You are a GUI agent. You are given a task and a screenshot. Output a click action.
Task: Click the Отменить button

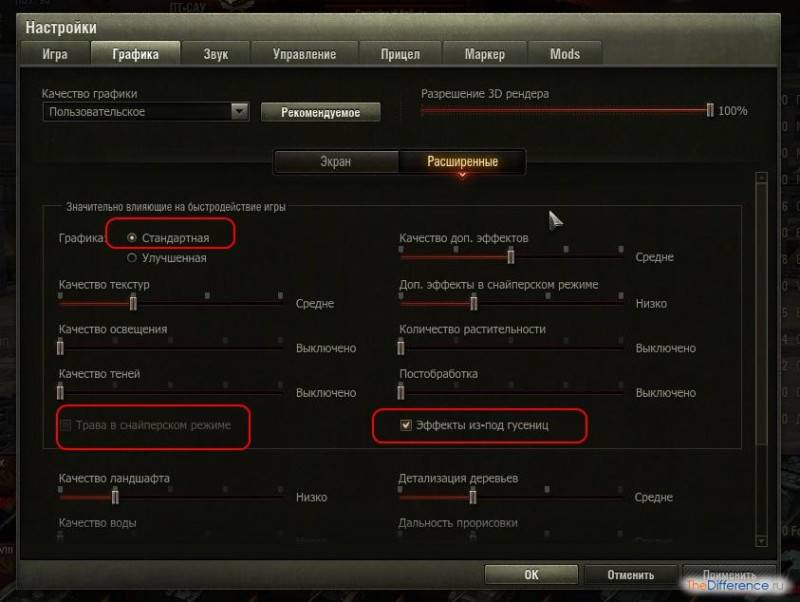[631, 574]
